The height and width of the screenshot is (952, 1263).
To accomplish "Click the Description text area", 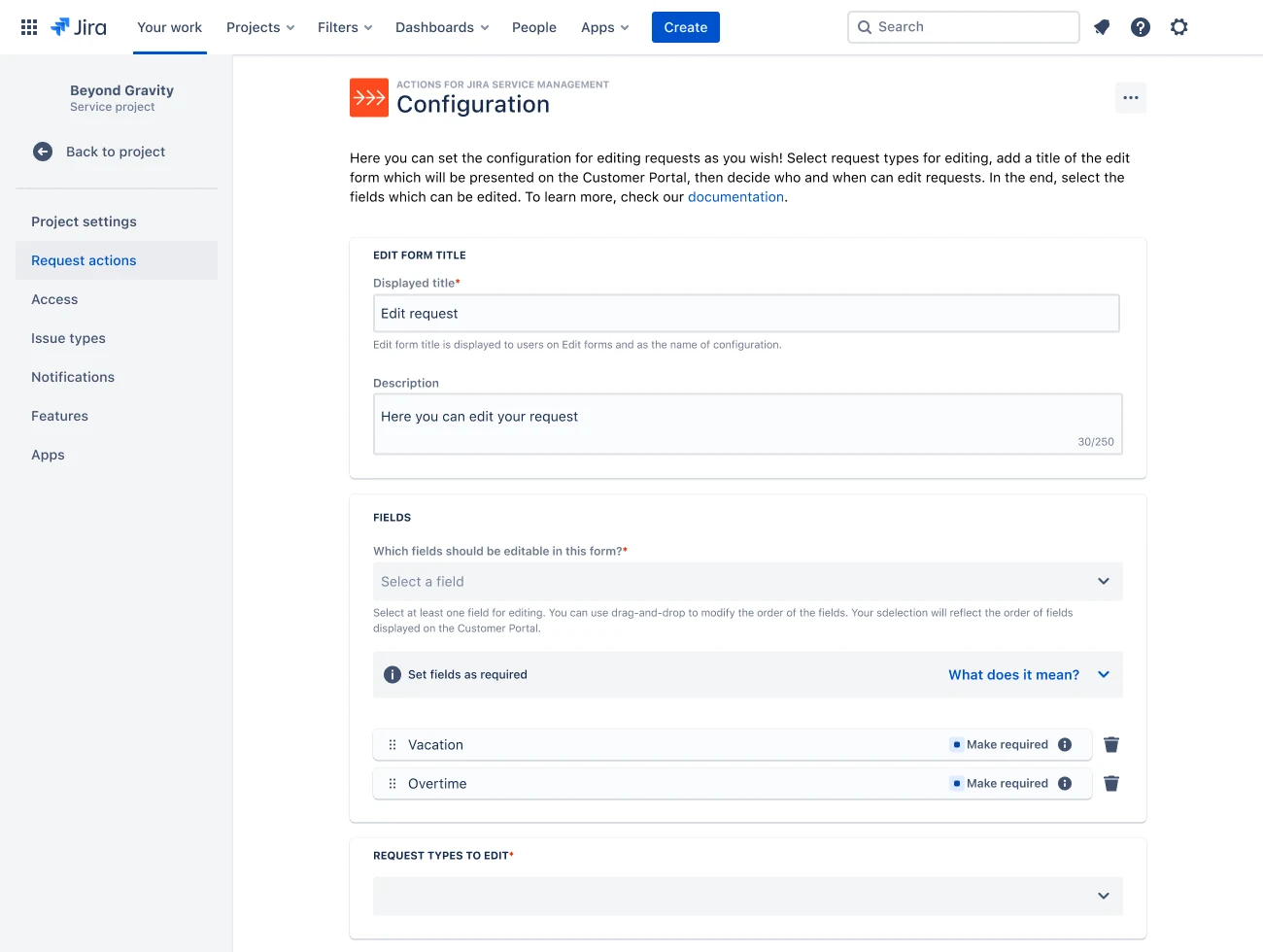I will (748, 424).
